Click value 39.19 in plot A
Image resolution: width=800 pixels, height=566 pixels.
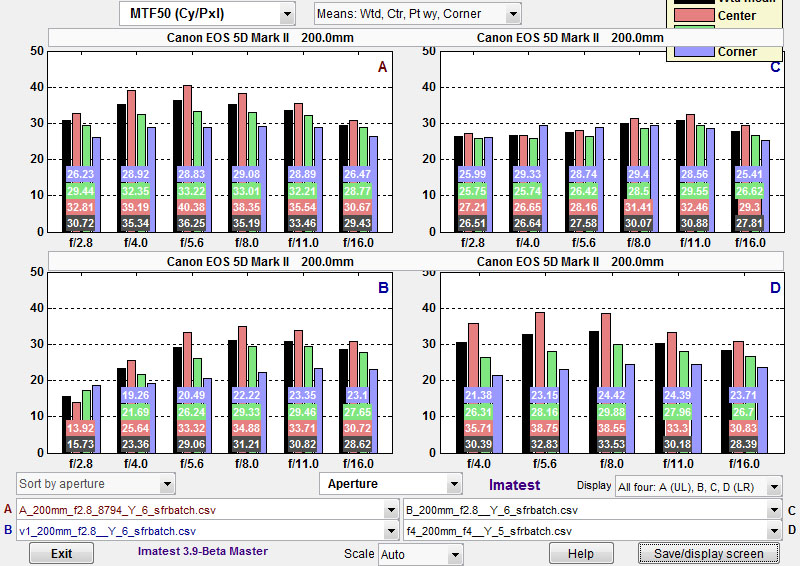pos(135,207)
